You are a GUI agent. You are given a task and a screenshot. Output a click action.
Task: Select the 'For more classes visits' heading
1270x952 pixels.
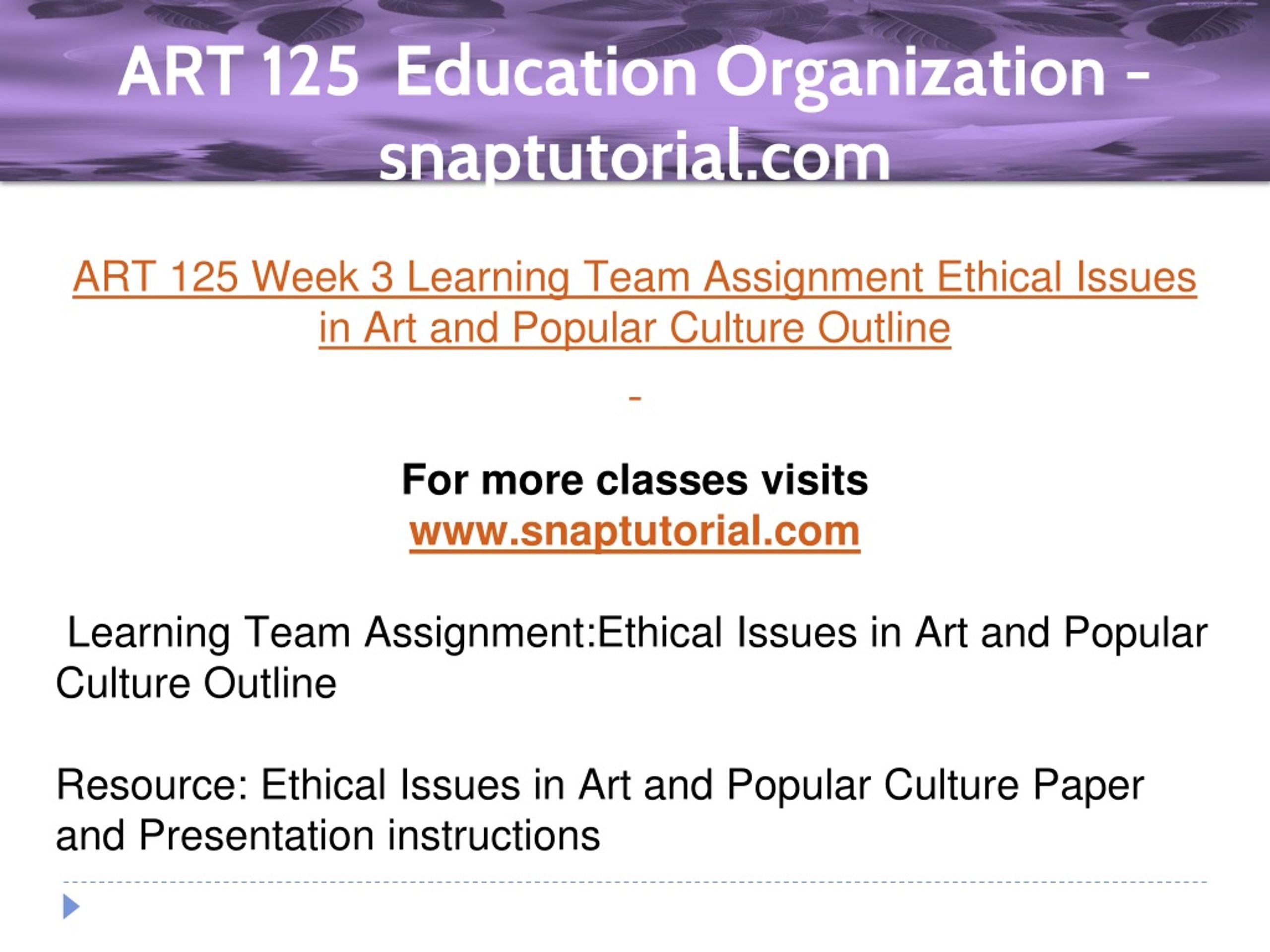635,480
